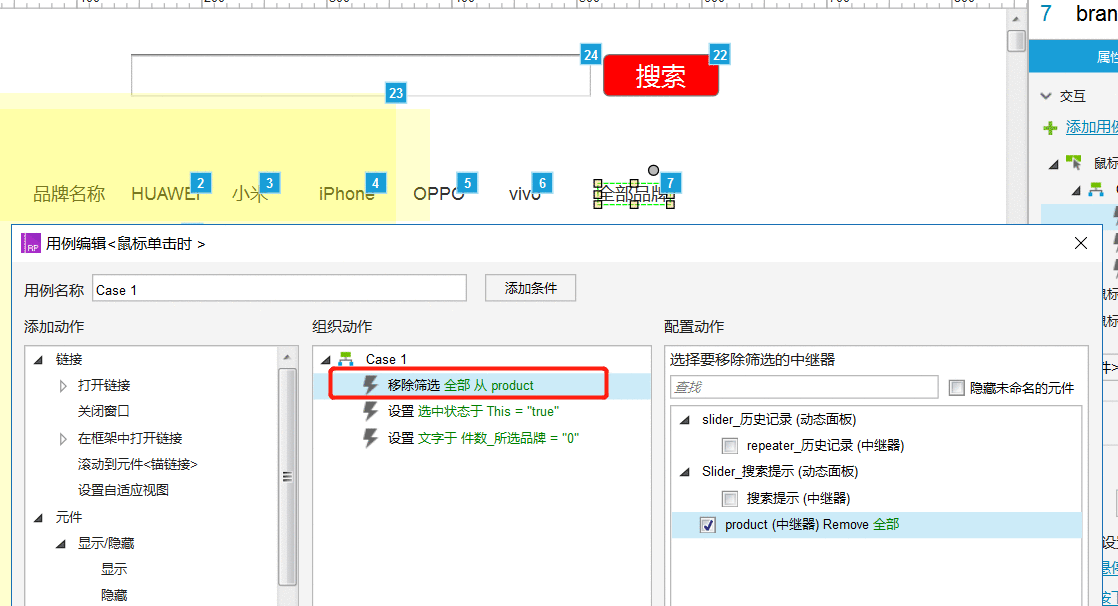Close the 用例编辑 dialog
The height and width of the screenshot is (606, 1118).
[1080, 243]
